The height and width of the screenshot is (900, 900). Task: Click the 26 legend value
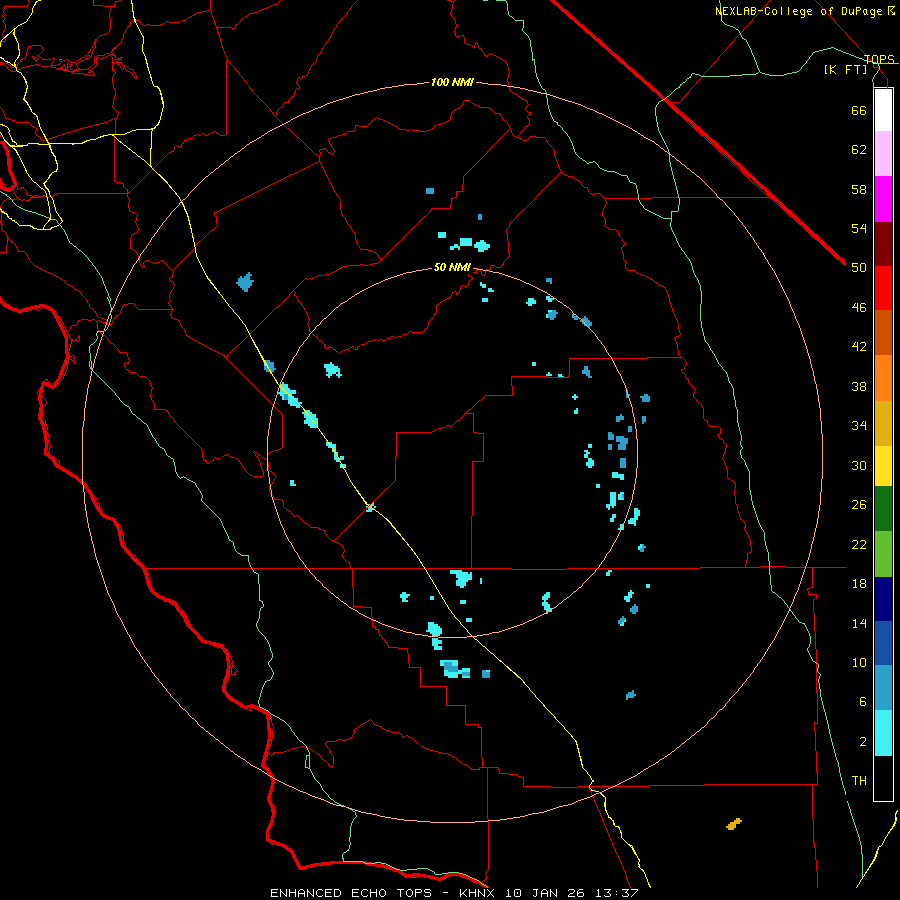point(859,505)
